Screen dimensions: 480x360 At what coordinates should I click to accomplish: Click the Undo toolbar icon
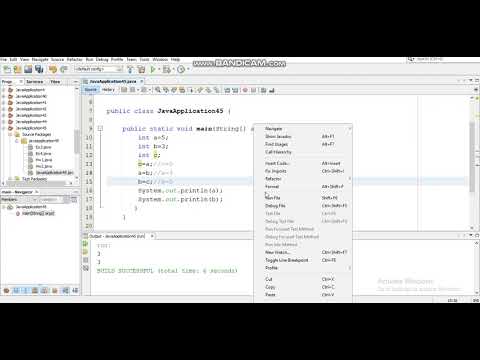(53, 69)
